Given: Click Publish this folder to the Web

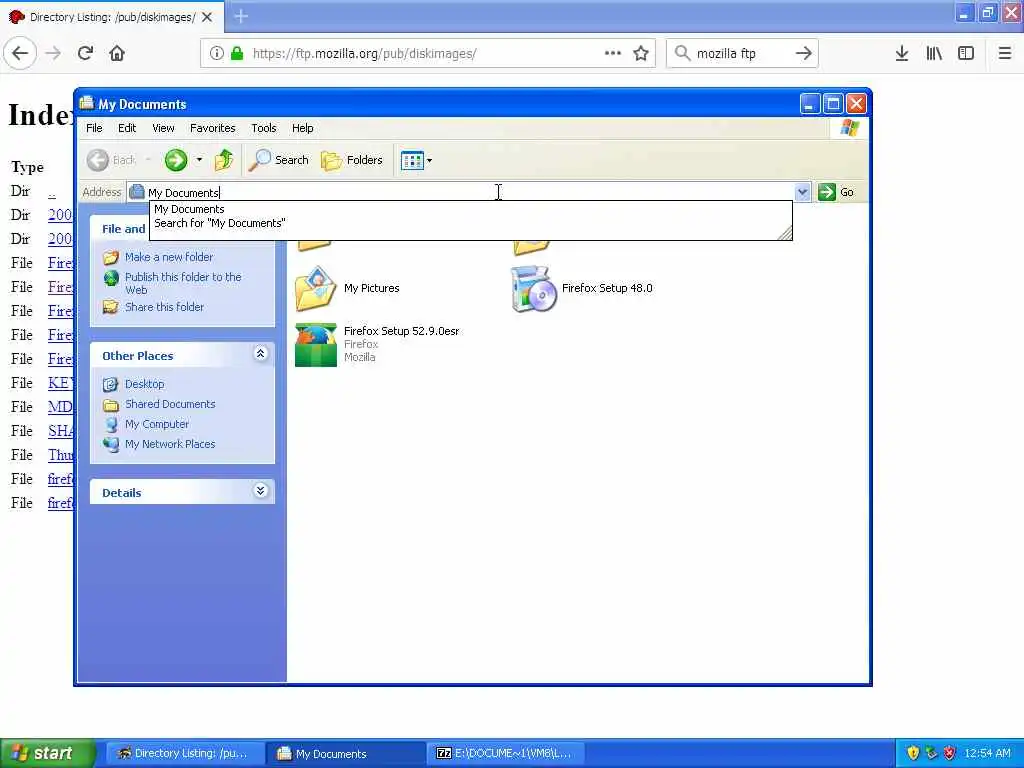Looking at the screenshot, I should pos(183,283).
